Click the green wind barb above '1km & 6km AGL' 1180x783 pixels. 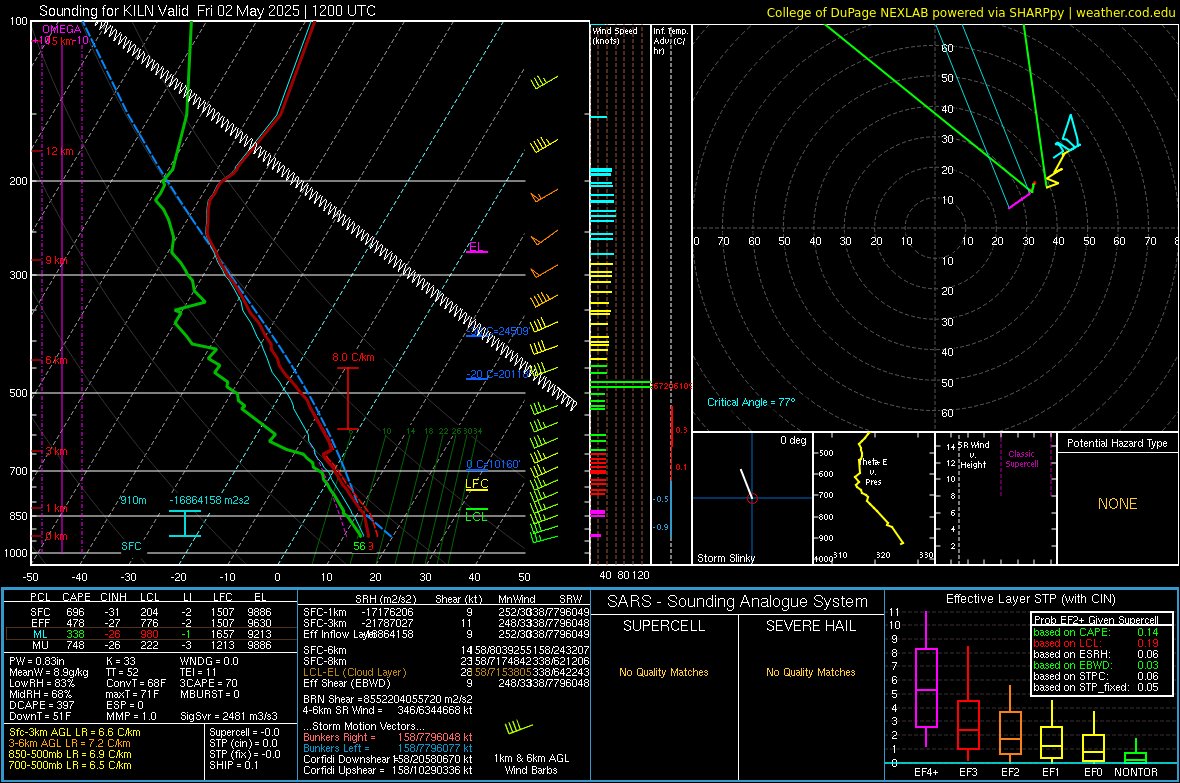coord(518,727)
